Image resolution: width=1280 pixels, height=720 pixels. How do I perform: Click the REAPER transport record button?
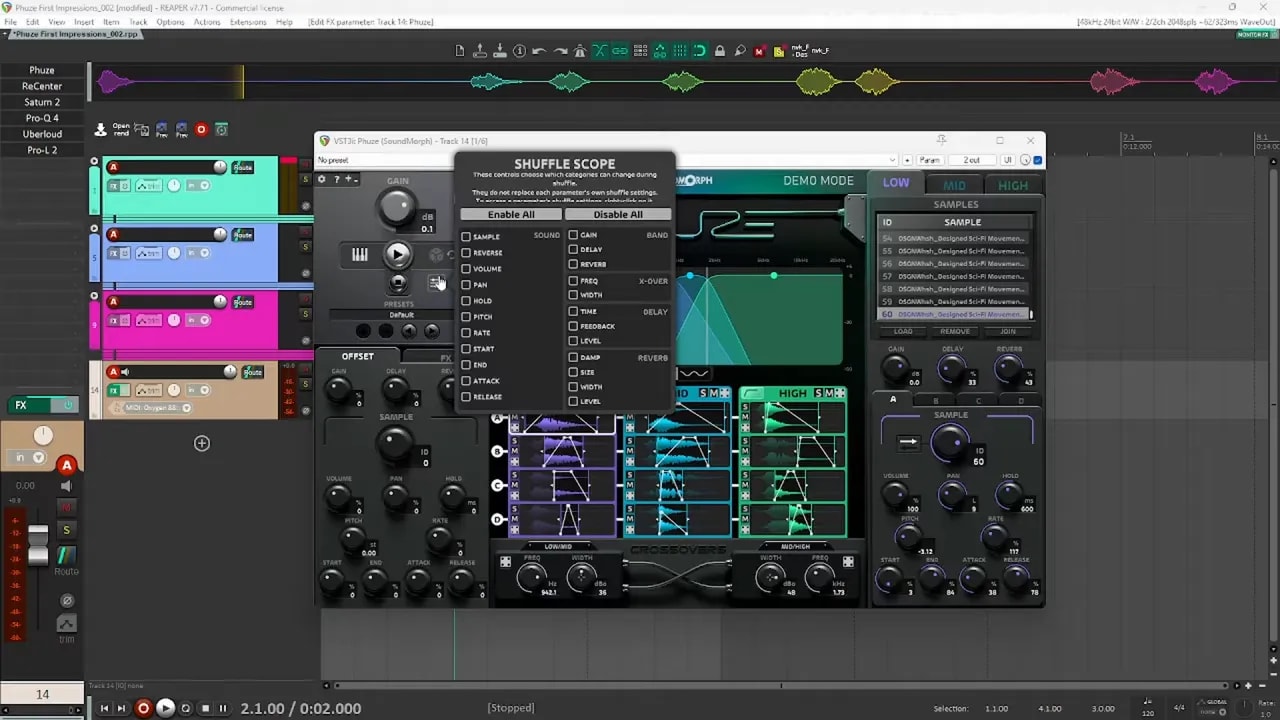click(x=144, y=708)
